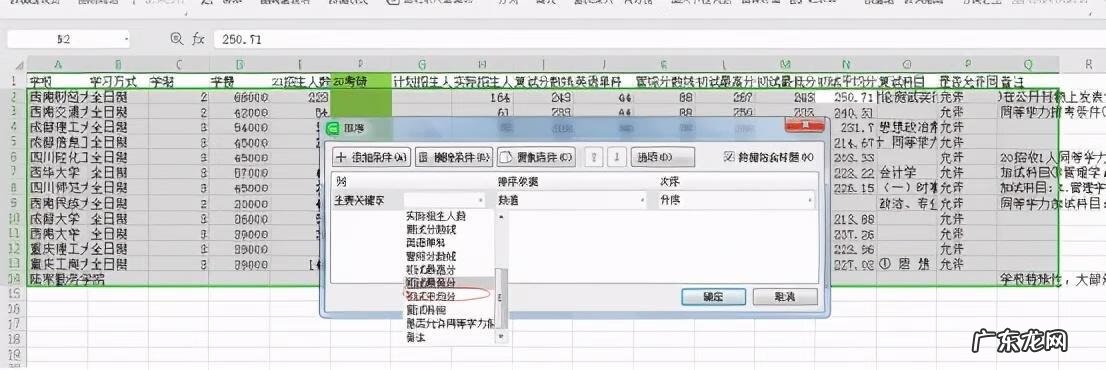Click the magnifier icon beside the fx symbol

(x=177, y=39)
